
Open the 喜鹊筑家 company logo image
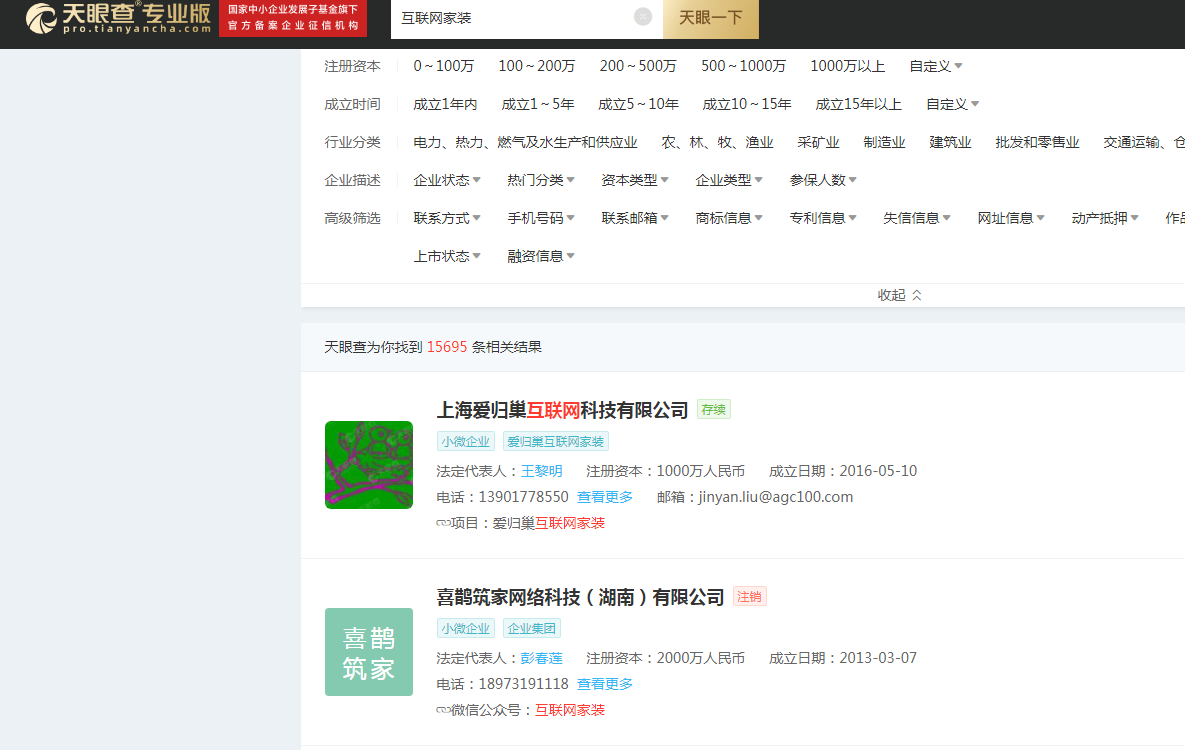pyautogui.click(x=368, y=652)
